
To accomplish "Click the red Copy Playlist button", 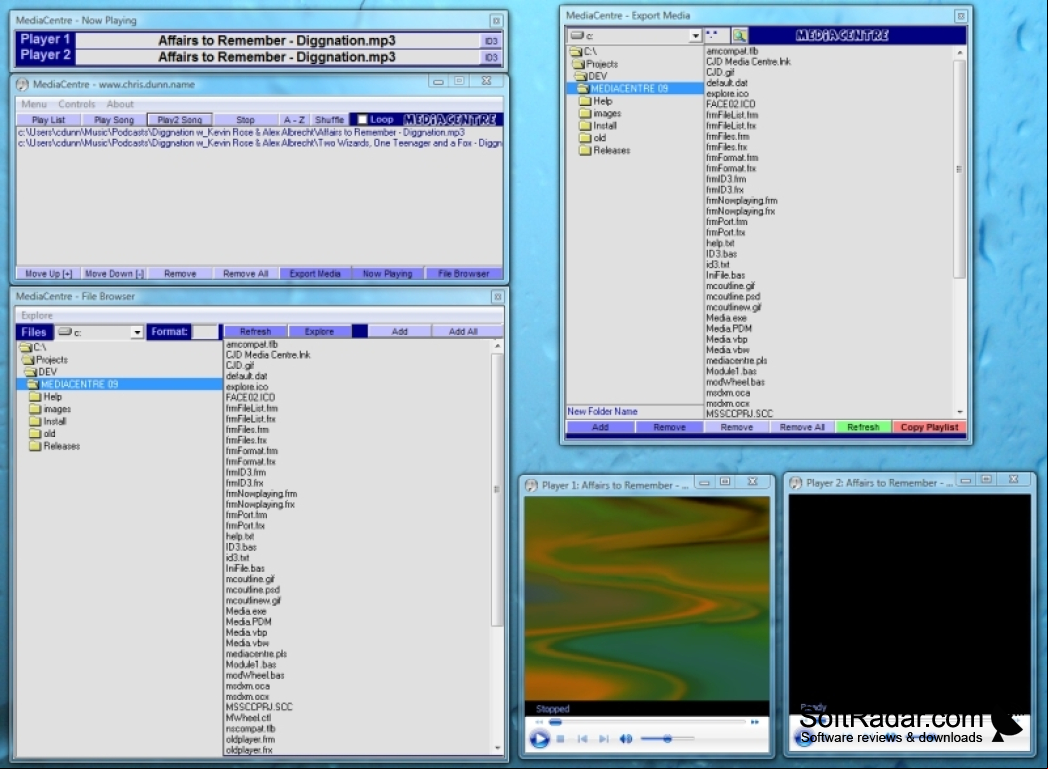I will point(930,428).
